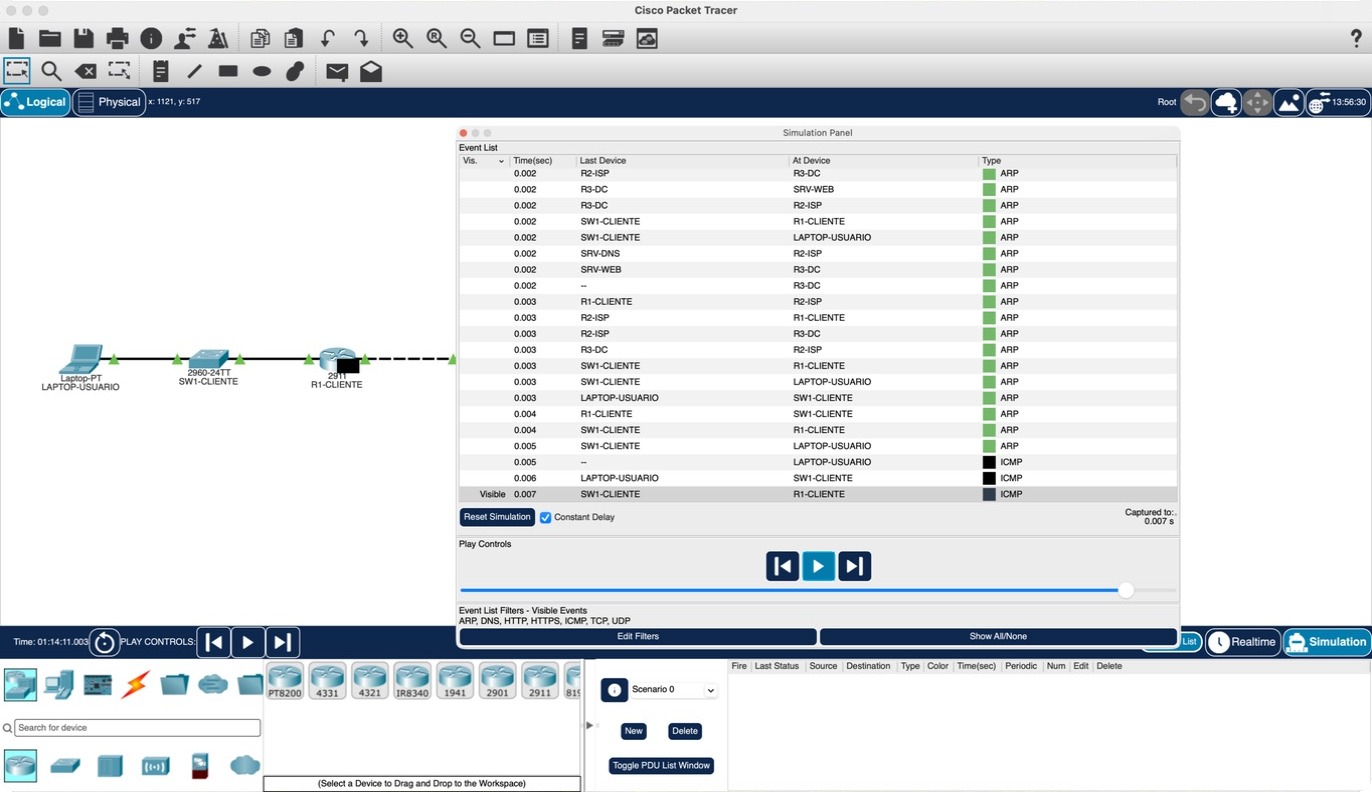The height and width of the screenshot is (792, 1372).
Task: Click the Undo arrow in the toolbar
Action: tap(328, 39)
